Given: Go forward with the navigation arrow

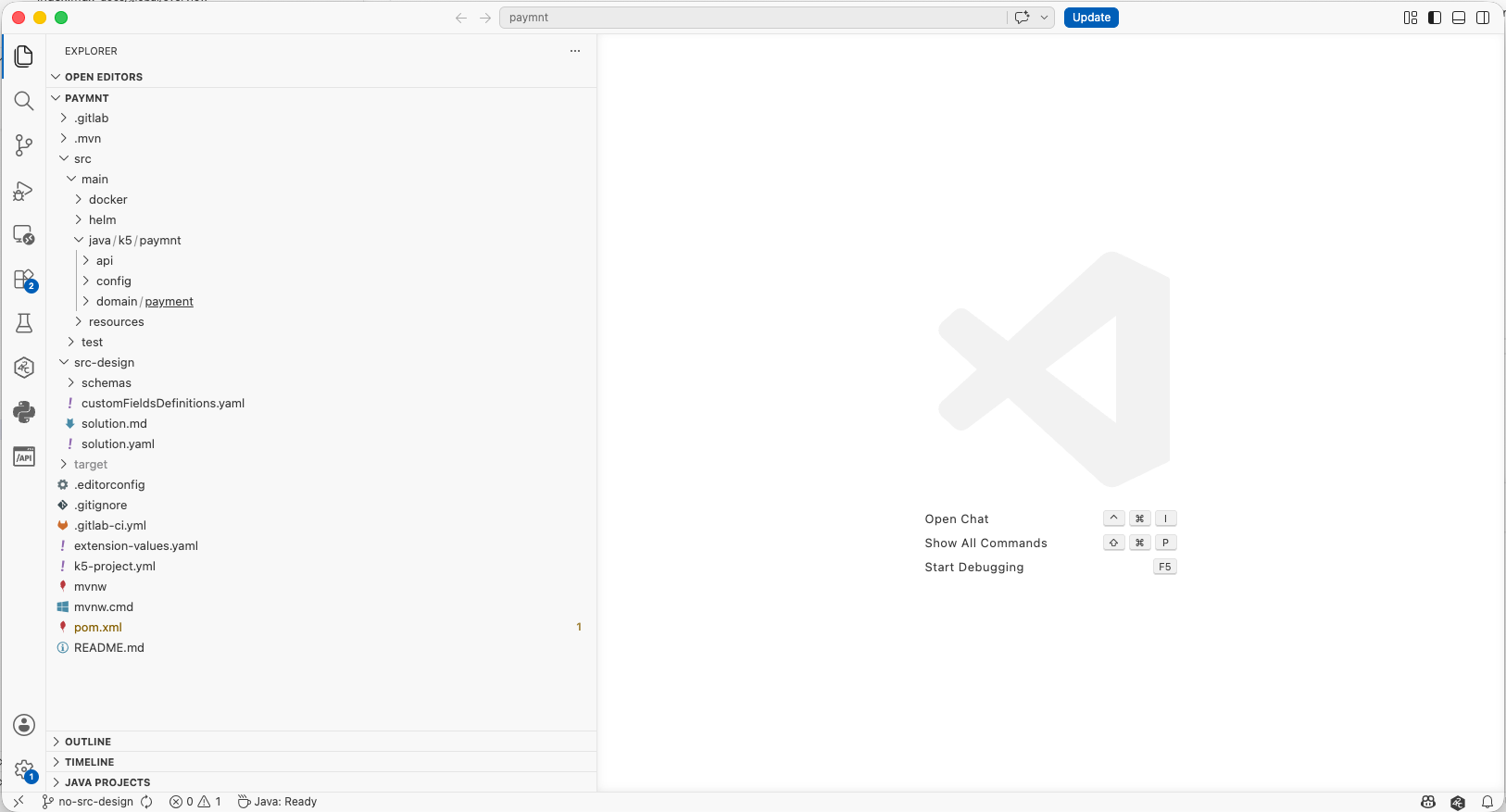Looking at the screenshot, I should (485, 18).
